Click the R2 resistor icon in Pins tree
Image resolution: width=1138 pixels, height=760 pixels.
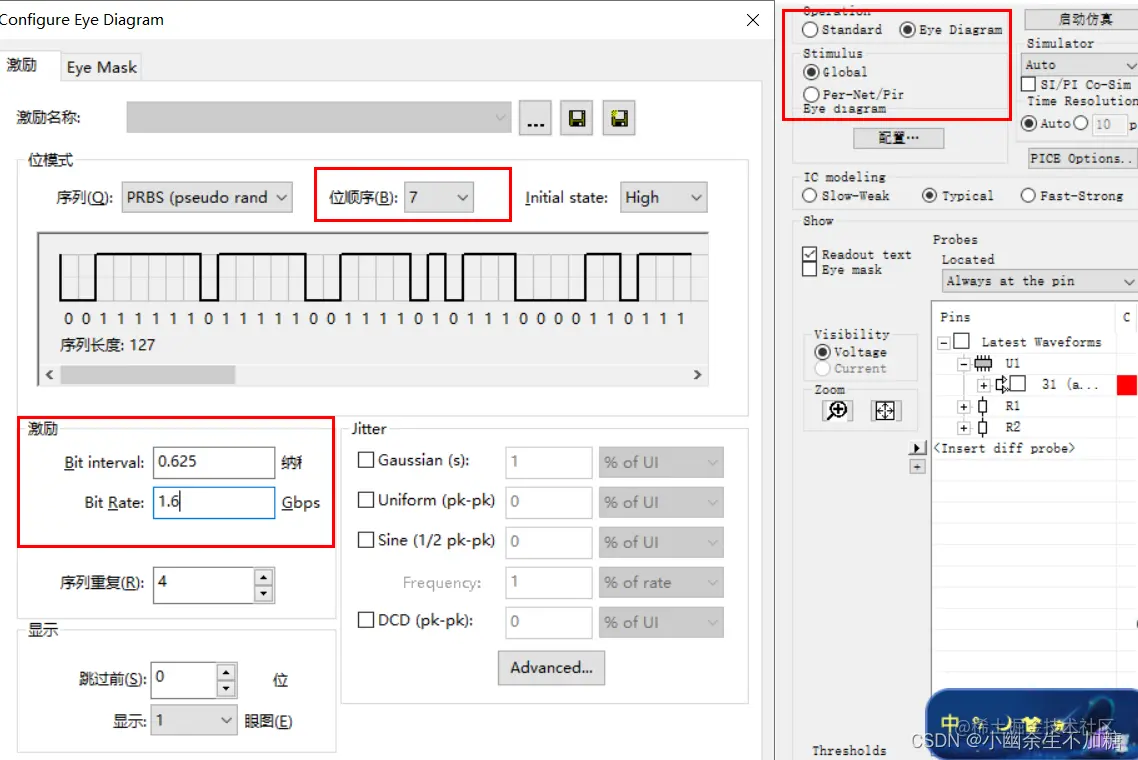(983, 427)
